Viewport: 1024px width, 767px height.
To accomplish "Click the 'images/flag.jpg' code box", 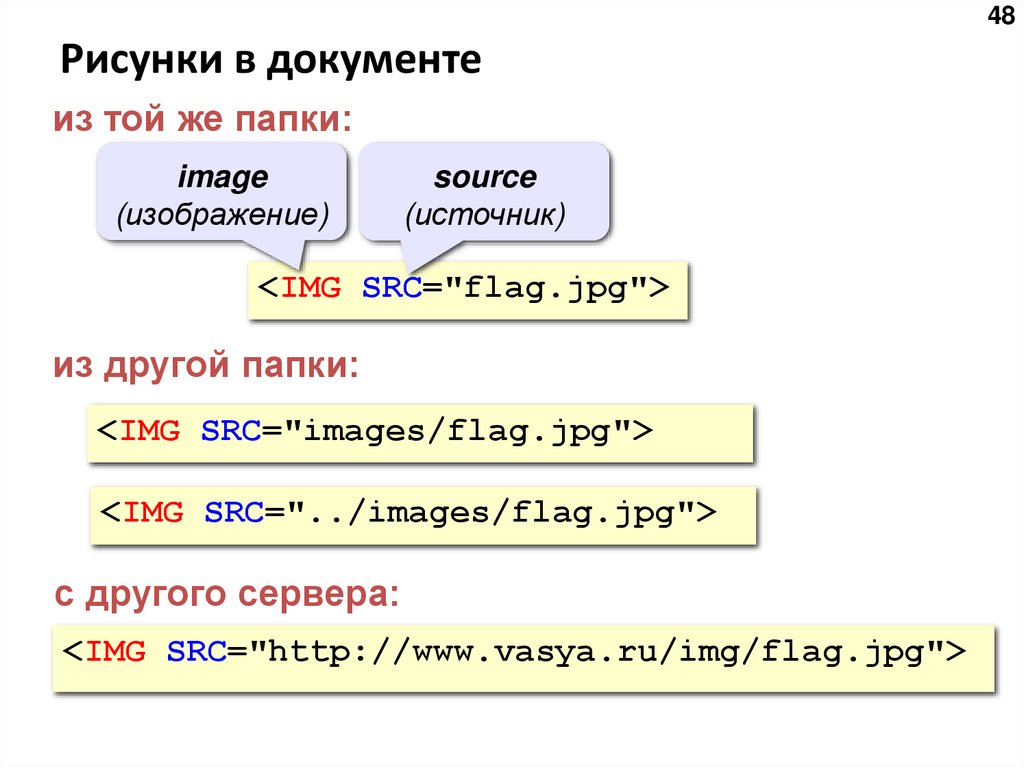I will 420,432.
